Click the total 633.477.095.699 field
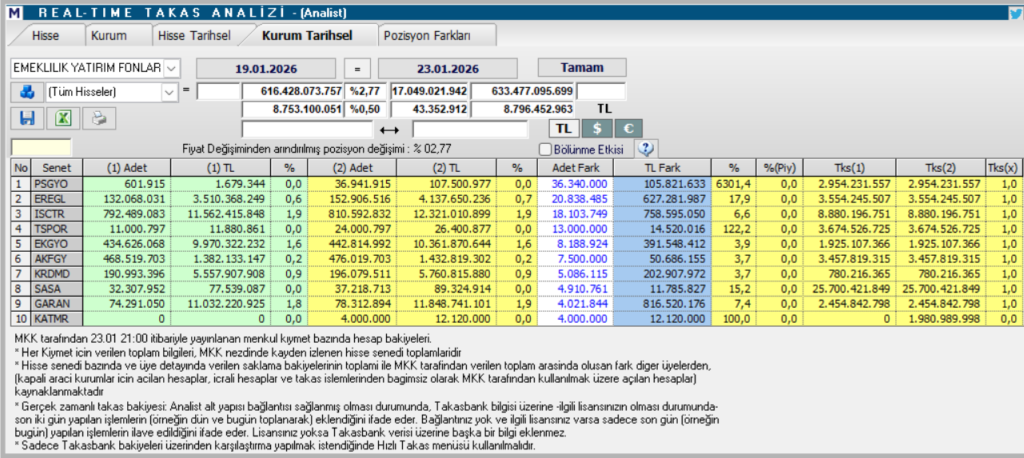Screen dimensions: 1024x458 (x=523, y=91)
